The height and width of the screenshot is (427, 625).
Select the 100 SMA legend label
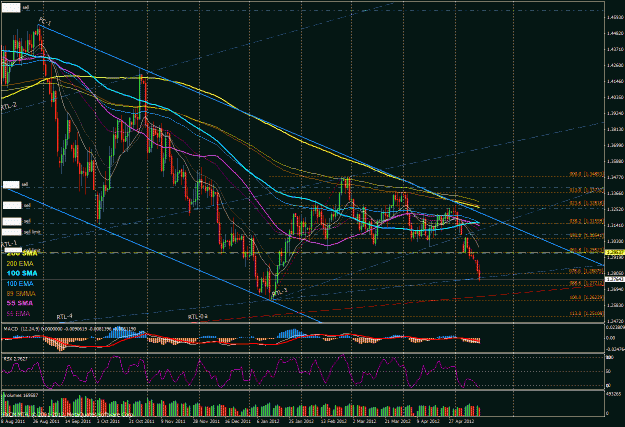point(22,273)
